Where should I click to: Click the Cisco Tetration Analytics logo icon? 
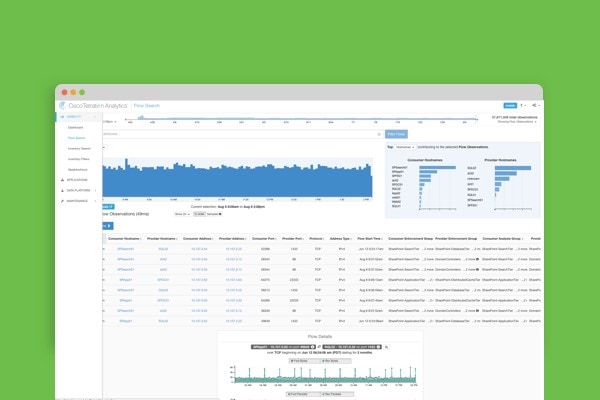pyautogui.click(x=62, y=105)
